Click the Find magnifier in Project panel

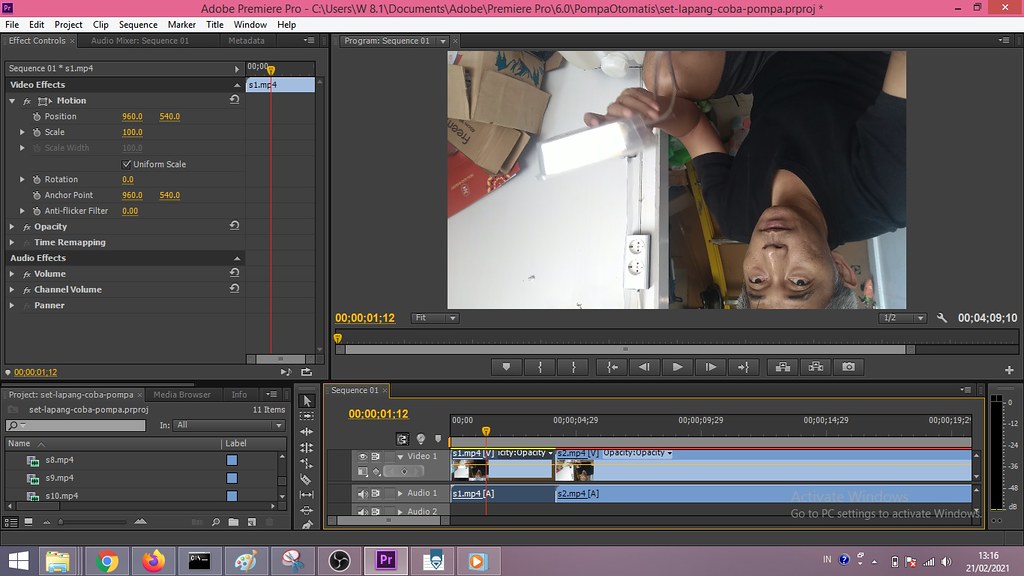point(216,522)
